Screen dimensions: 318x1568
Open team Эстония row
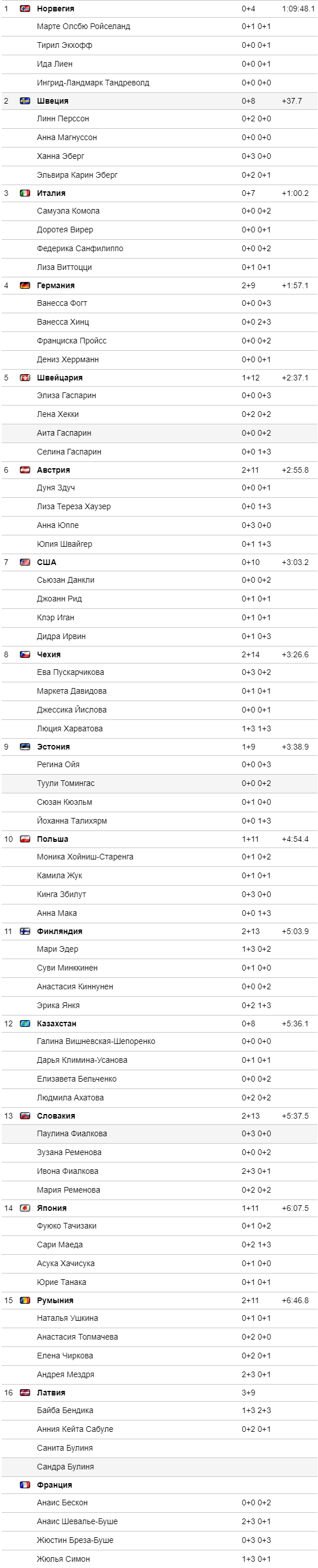click(159, 746)
